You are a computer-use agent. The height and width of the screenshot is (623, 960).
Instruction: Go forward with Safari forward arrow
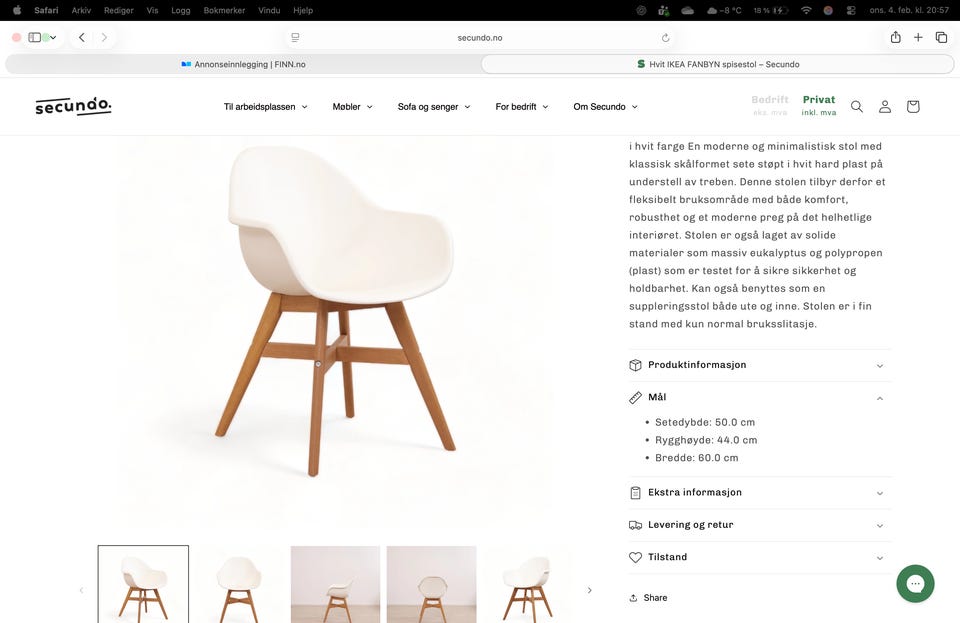click(x=104, y=37)
